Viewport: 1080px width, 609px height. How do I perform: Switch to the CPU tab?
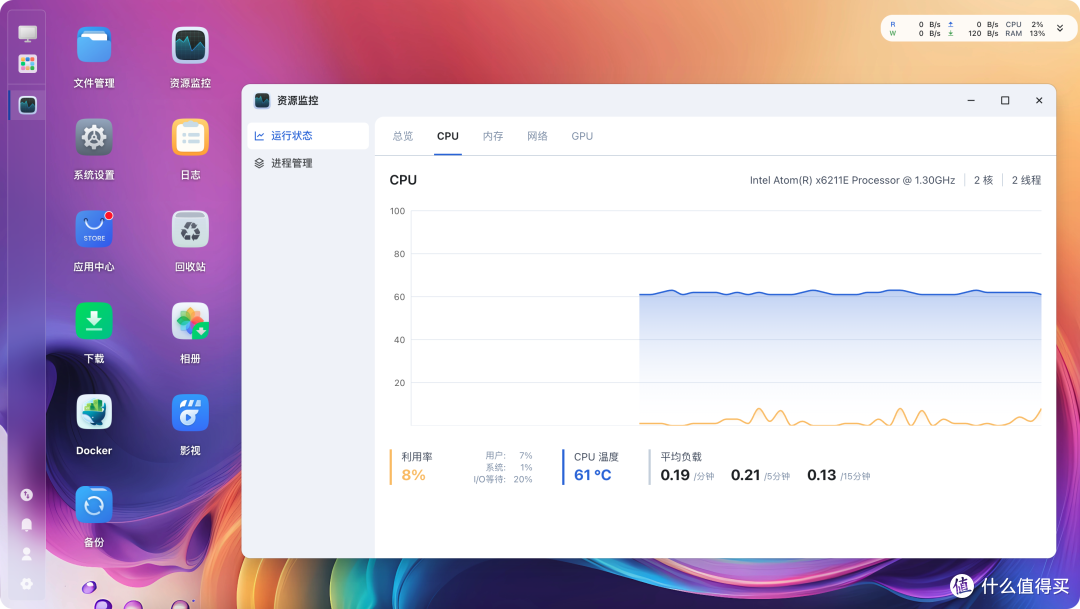(448, 136)
